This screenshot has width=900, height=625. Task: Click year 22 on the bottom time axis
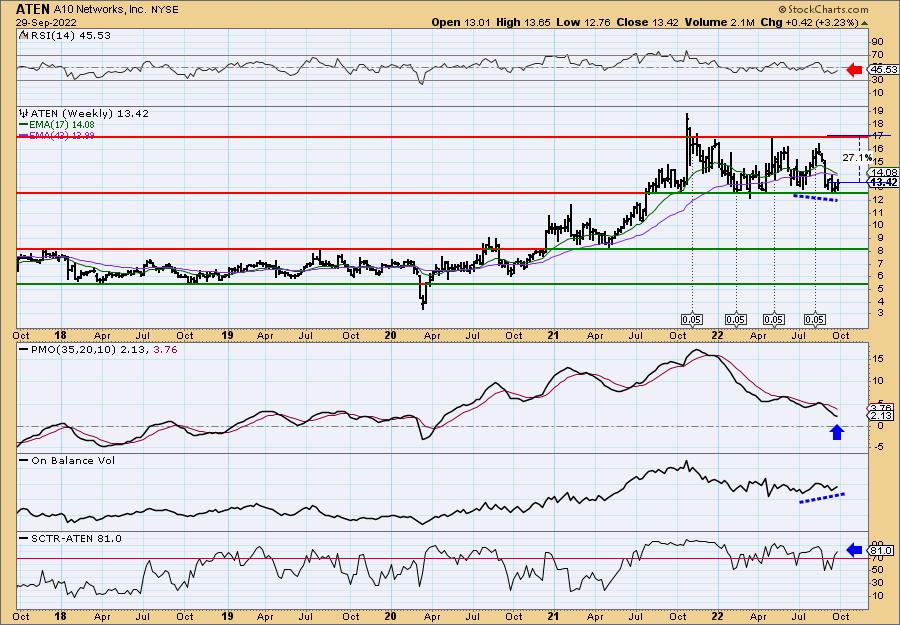(x=717, y=617)
